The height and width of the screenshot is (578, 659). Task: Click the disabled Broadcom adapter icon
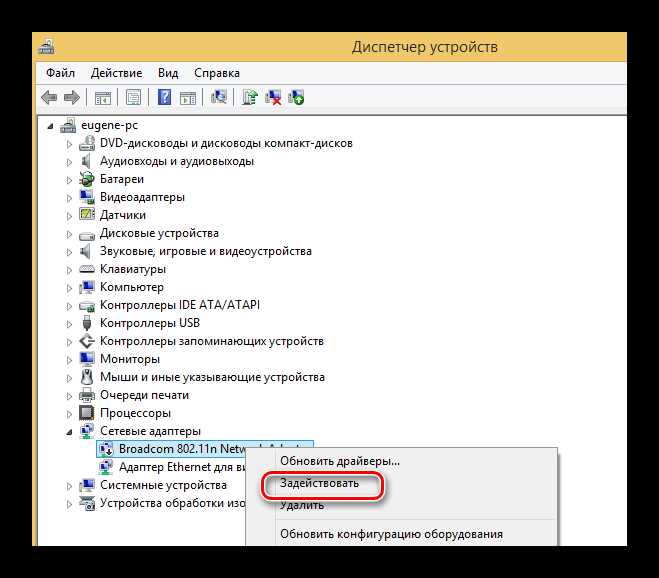(x=105, y=449)
